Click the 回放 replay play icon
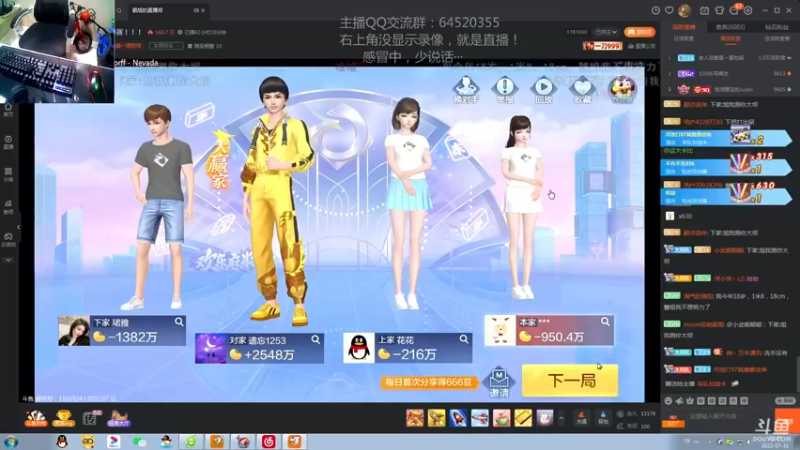The height and width of the screenshot is (450, 800). pyautogui.click(x=544, y=90)
